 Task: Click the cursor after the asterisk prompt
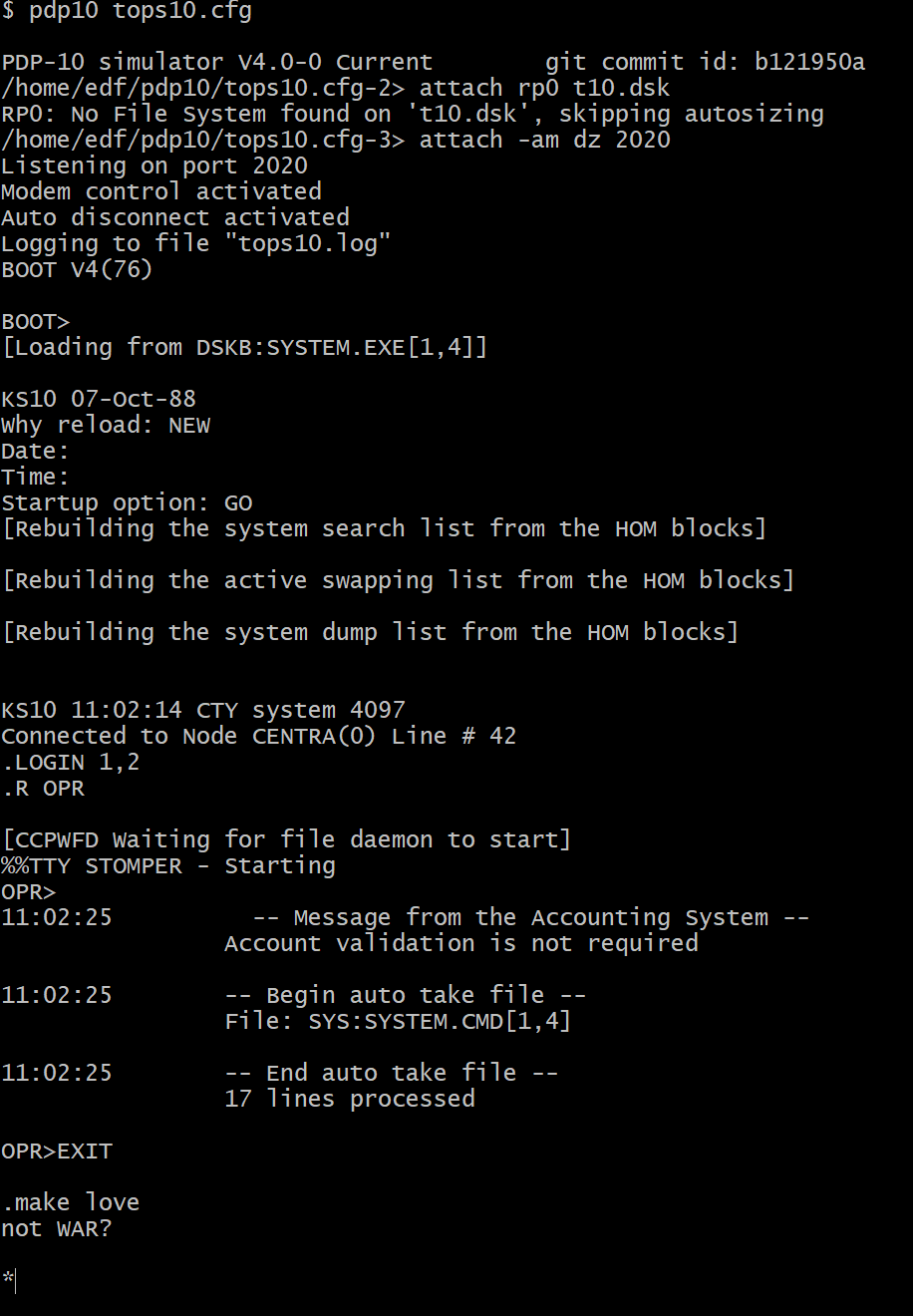15,1280
